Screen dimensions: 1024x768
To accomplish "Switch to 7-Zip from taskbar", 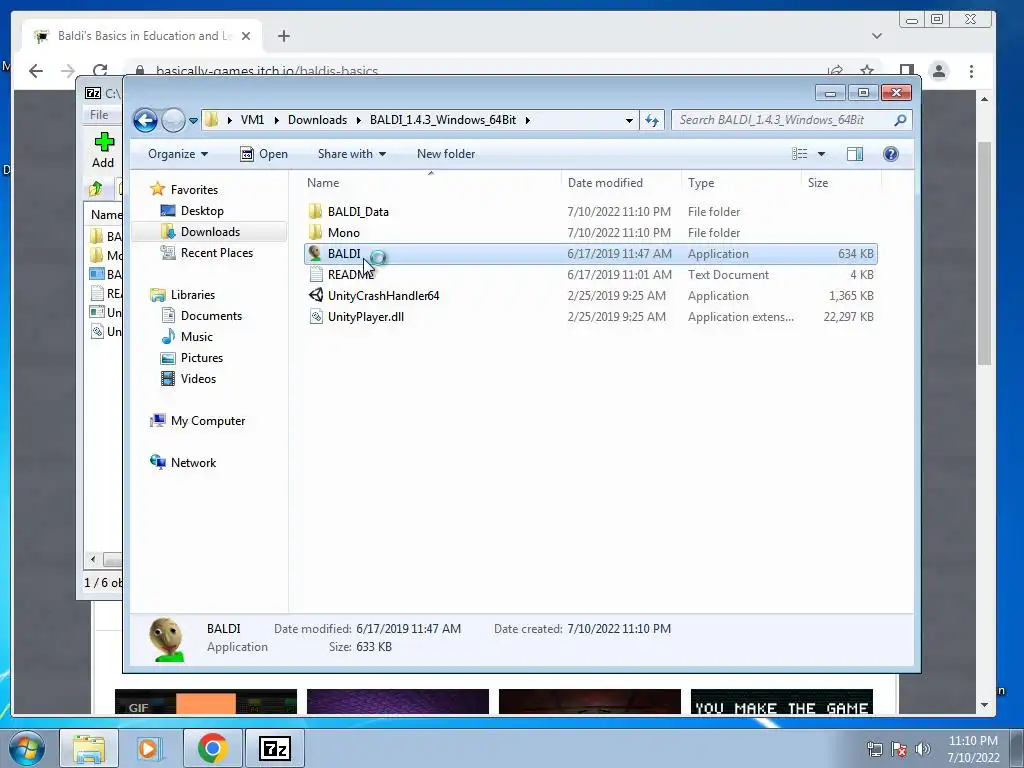I will tap(274, 748).
